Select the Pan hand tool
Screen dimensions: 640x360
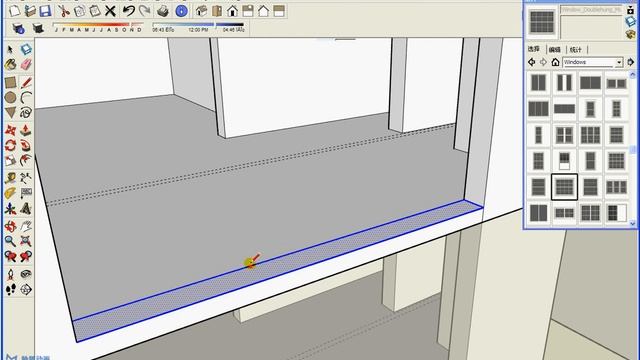[x=26, y=226]
